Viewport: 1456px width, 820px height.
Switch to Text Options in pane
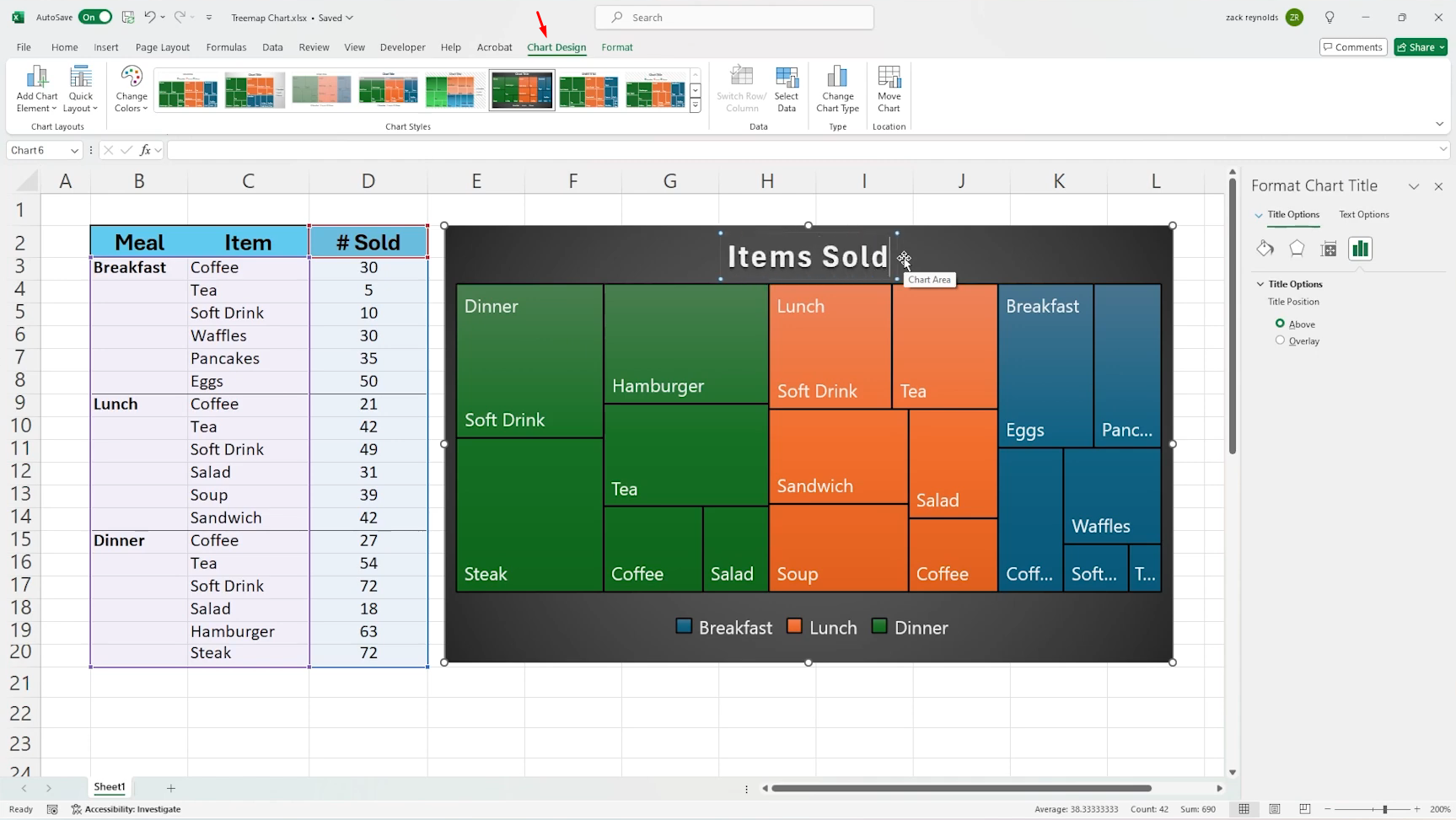1364,215
